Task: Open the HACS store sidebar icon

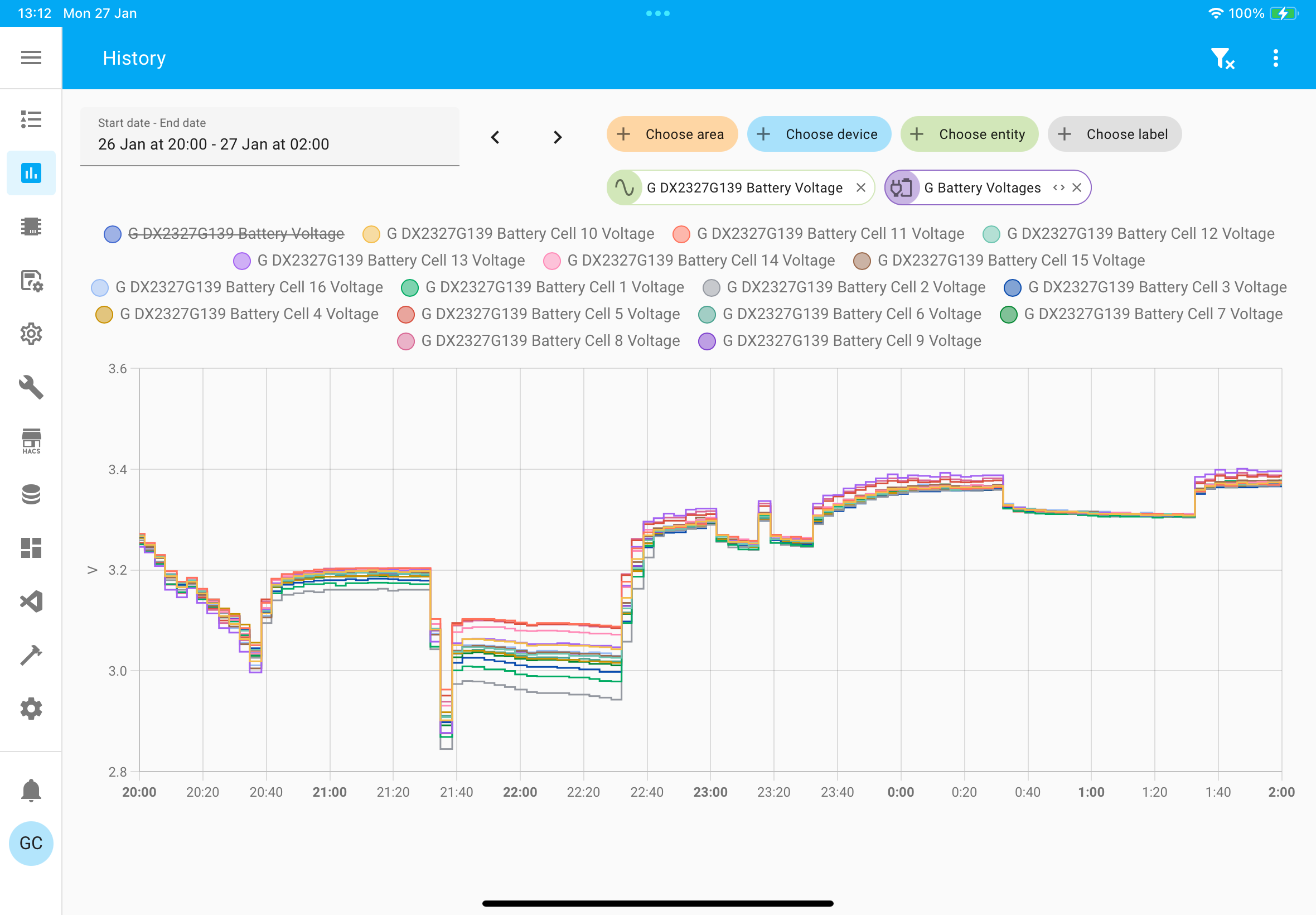Action: click(31, 441)
